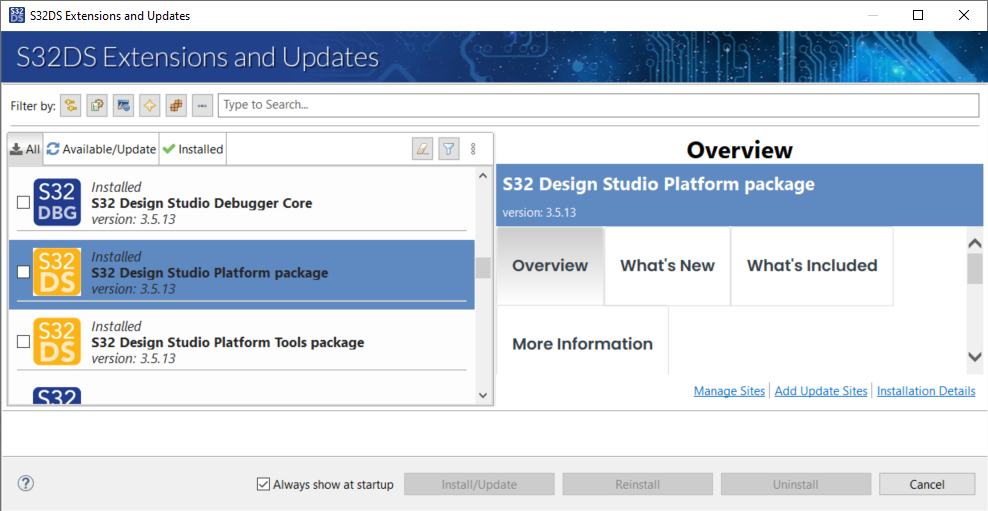Switch to the All tab
The width and height of the screenshot is (988, 511).
(x=26, y=149)
